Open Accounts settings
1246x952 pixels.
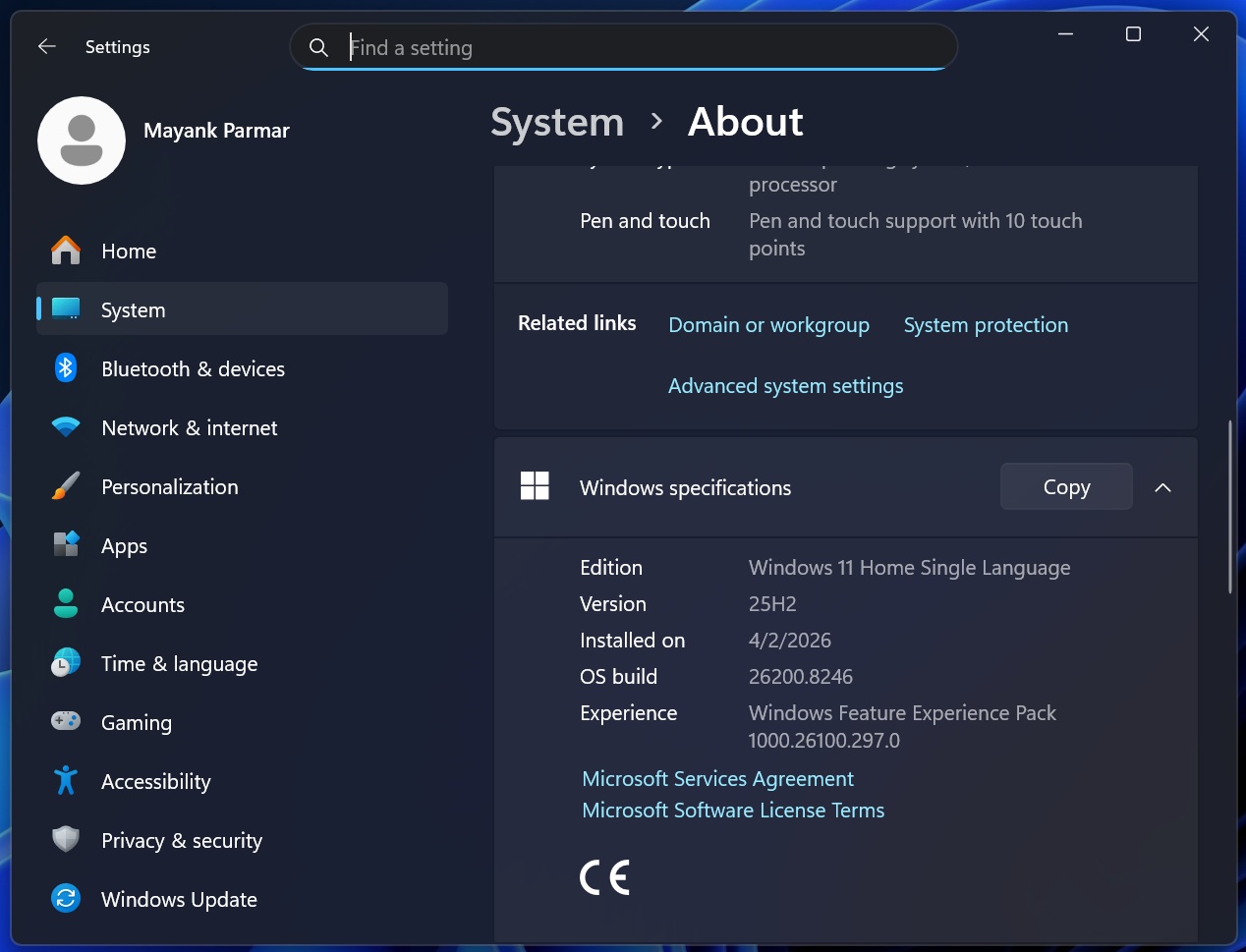click(242, 604)
